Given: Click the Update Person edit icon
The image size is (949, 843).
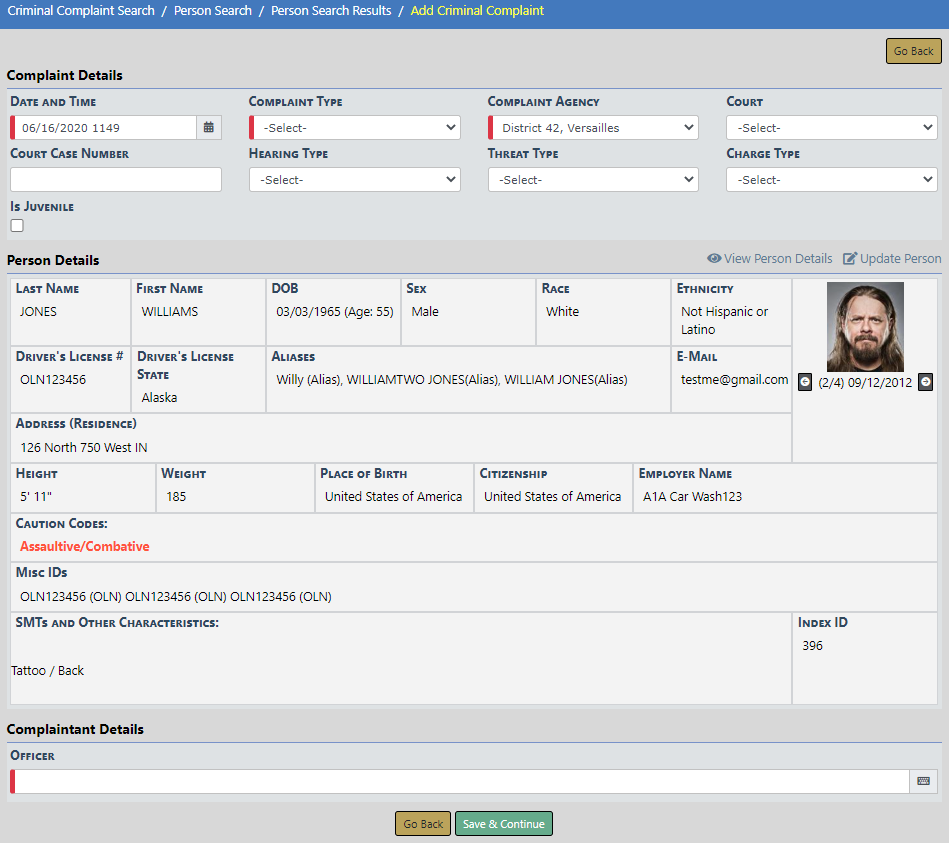Looking at the screenshot, I should coord(850,259).
